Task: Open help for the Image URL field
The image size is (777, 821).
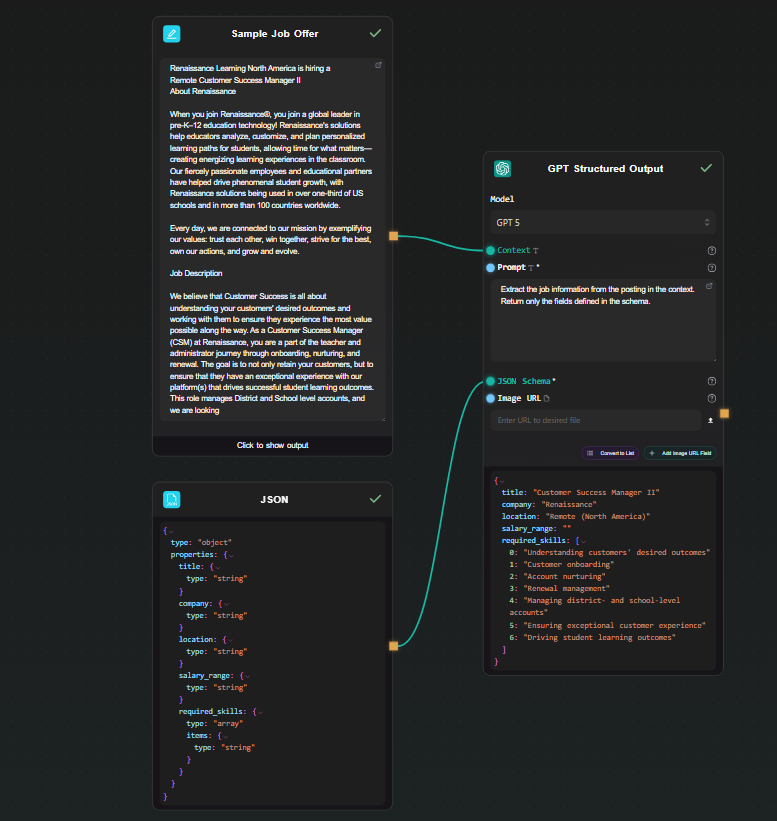Action: (x=712, y=398)
